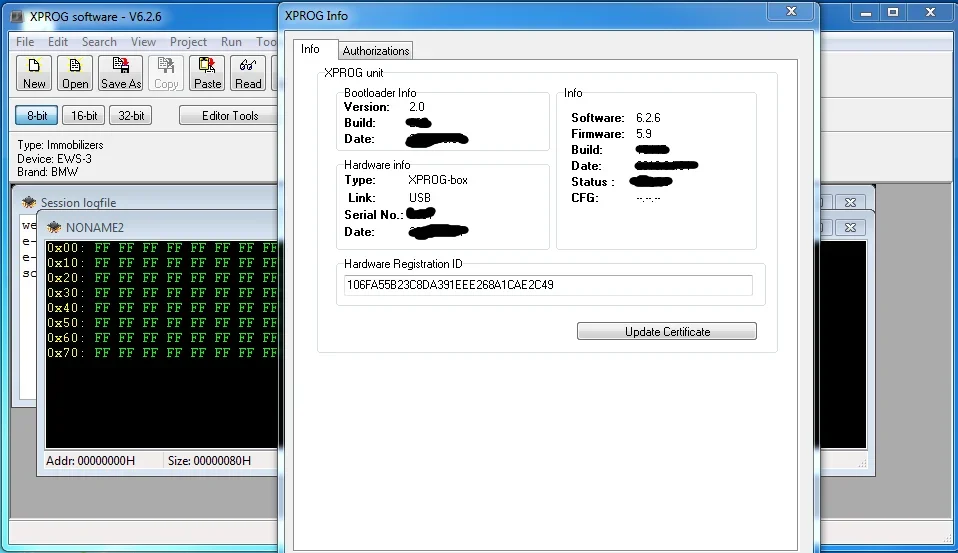Click the Device: EWS-3 label
Image resolution: width=958 pixels, height=553 pixels.
[54, 159]
